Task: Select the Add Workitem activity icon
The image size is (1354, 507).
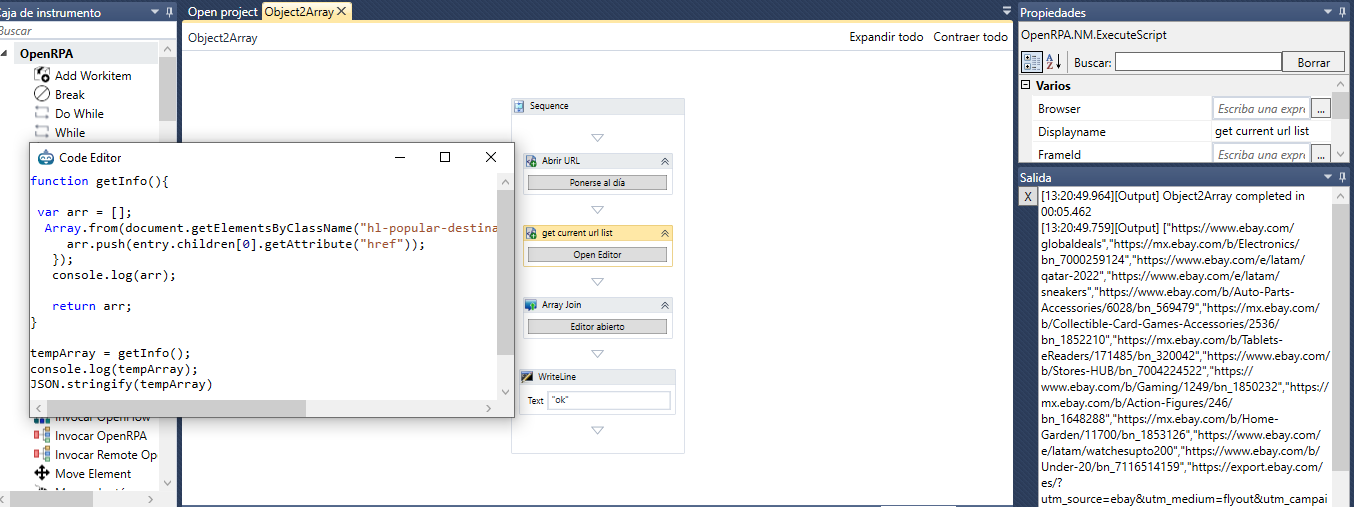Action: tap(42, 75)
